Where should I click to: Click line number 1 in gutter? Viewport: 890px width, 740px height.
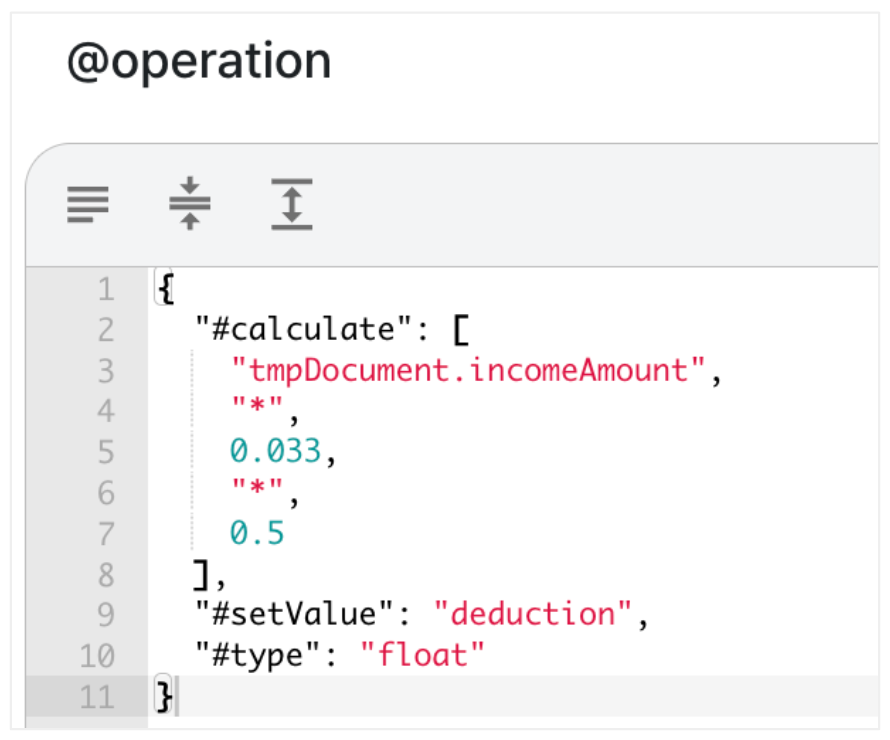tap(106, 289)
